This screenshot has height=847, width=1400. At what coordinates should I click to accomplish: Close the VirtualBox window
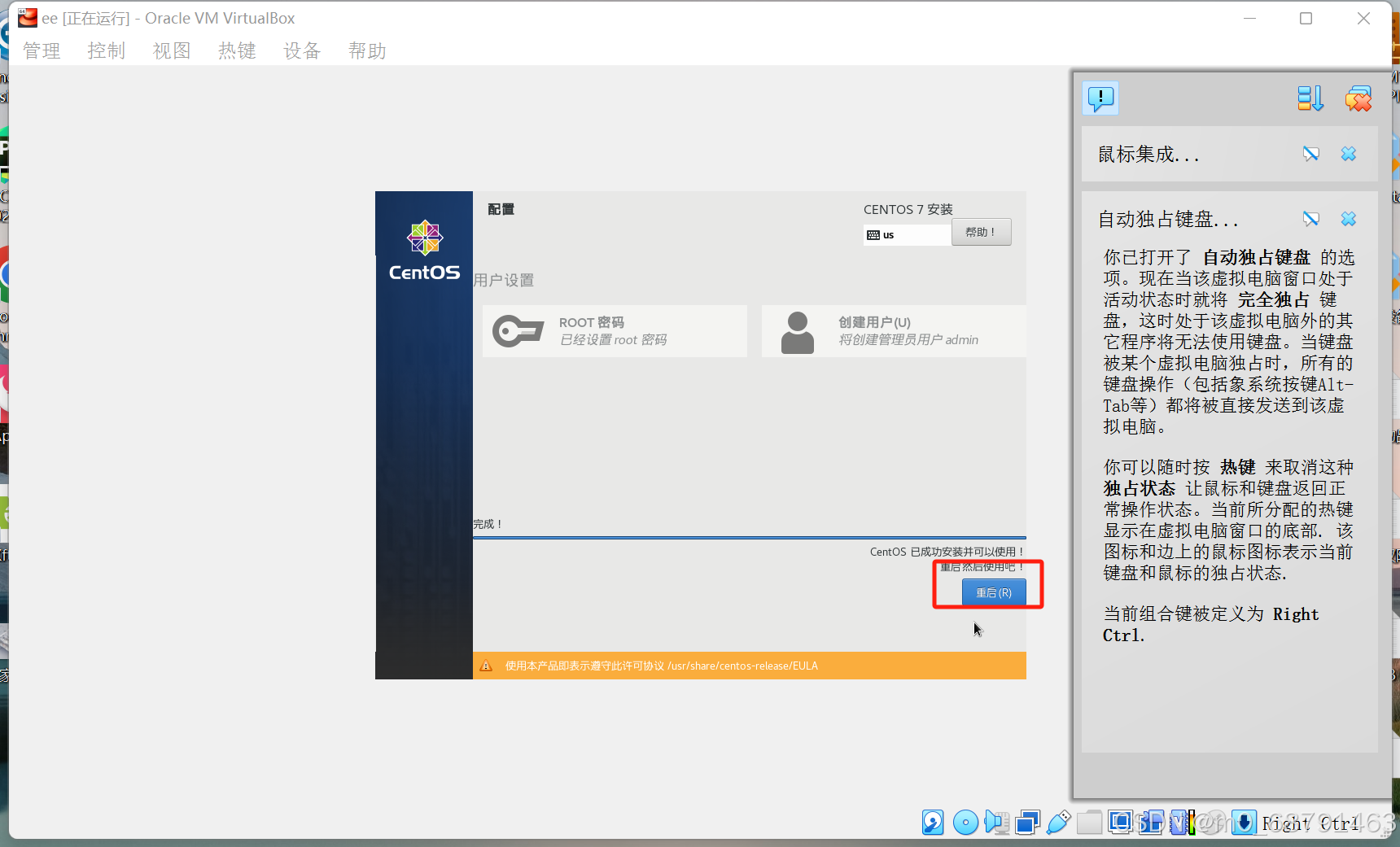point(1363,18)
